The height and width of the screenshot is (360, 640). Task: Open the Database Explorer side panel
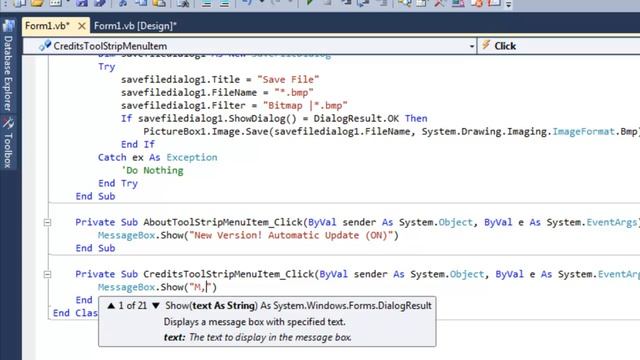[x=8, y=73]
